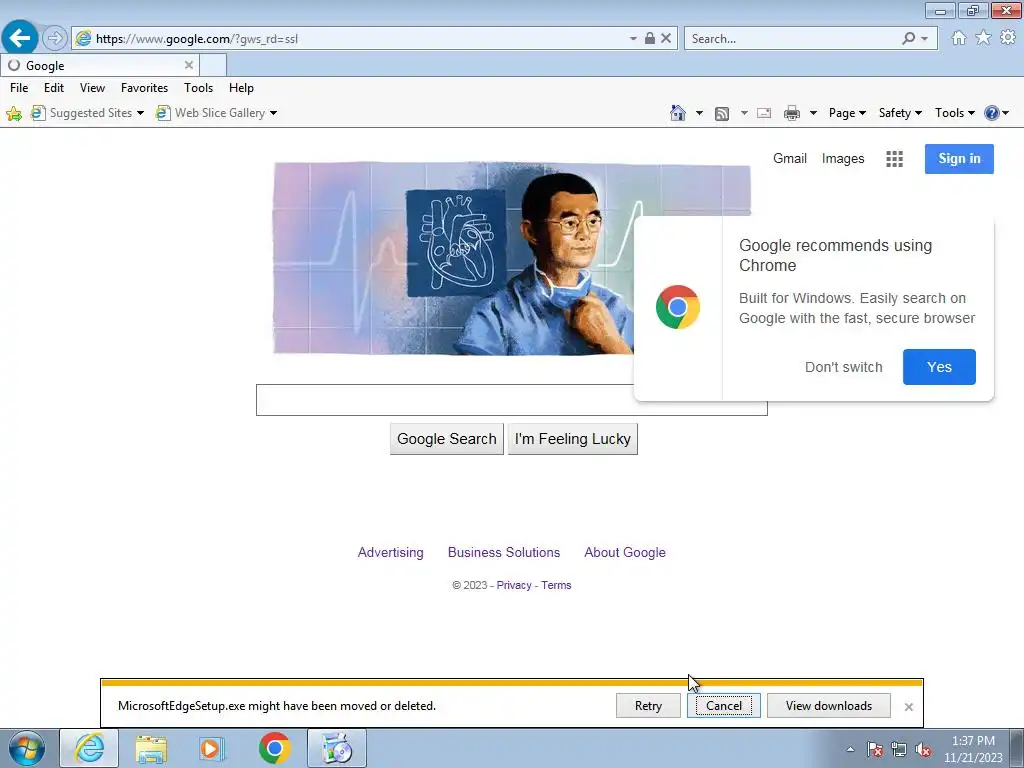Click the security lock icon in address bar
The image size is (1024, 768).
(x=650, y=39)
